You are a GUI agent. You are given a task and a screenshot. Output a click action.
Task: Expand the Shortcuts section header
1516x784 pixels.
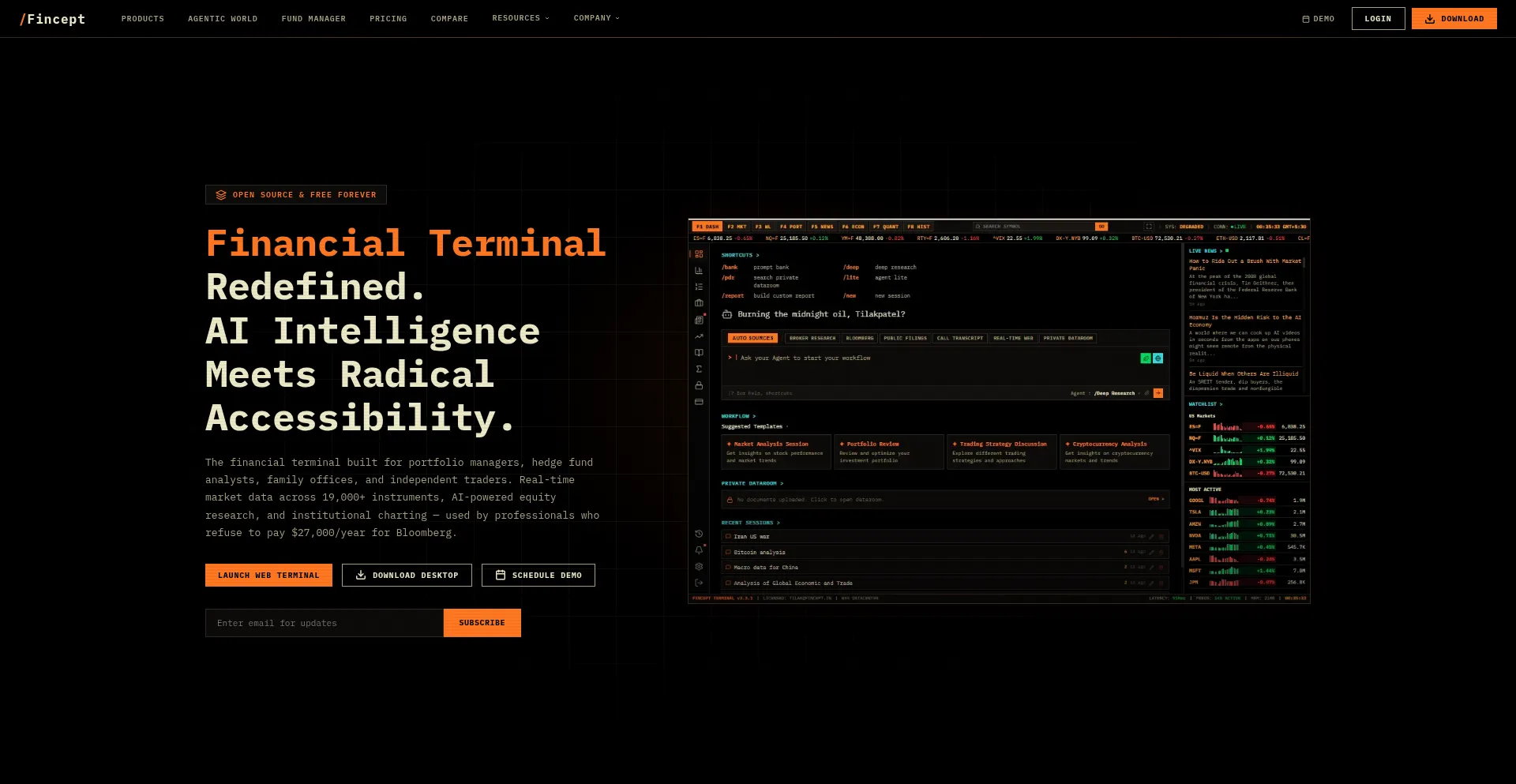(740, 255)
